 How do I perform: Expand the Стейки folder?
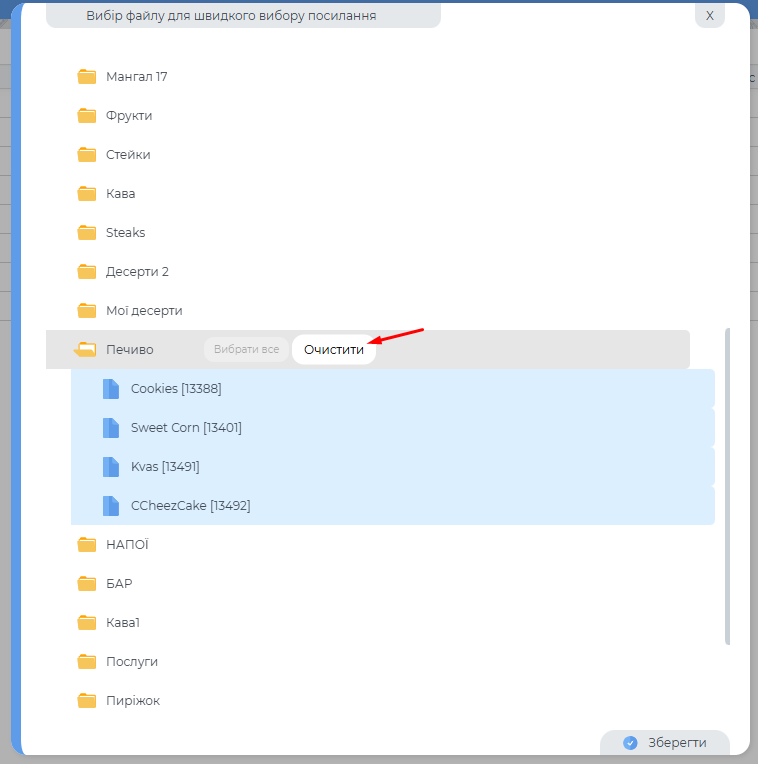click(128, 155)
